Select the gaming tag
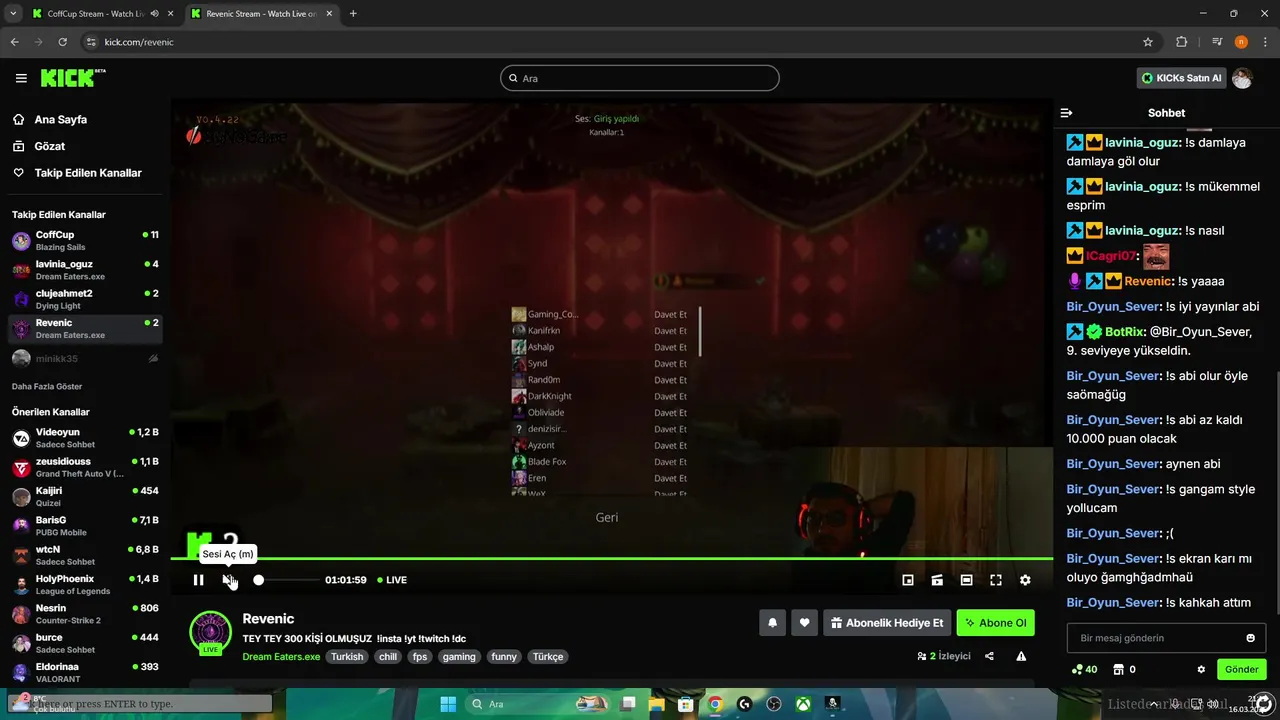This screenshot has height=720, width=1280. click(460, 657)
